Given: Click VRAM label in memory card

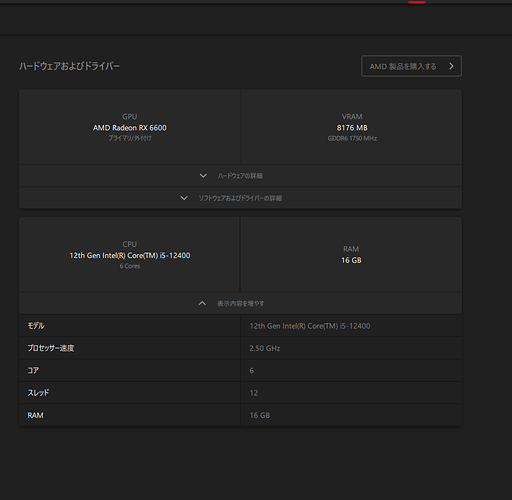Looking at the screenshot, I should [352, 117].
